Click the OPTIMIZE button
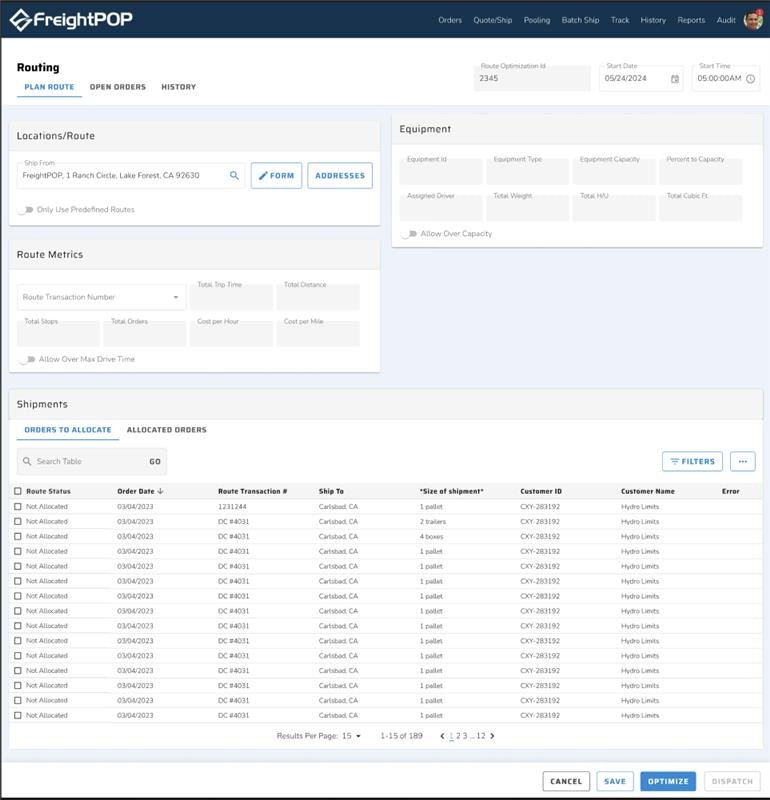The width and height of the screenshot is (770, 800). pyautogui.click(x=668, y=781)
